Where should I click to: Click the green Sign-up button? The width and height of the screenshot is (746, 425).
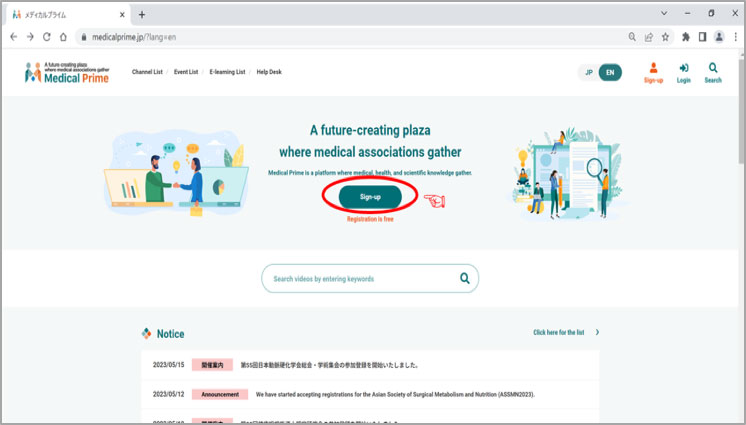tap(370, 197)
